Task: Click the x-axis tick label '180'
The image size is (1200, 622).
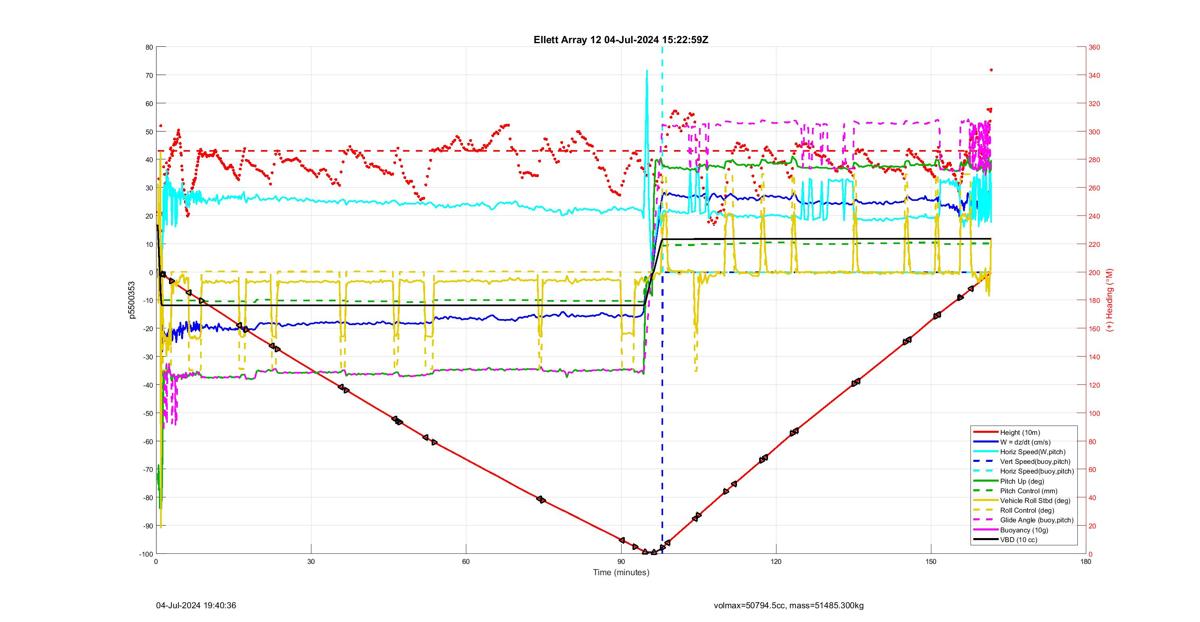Action: click(1086, 562)
